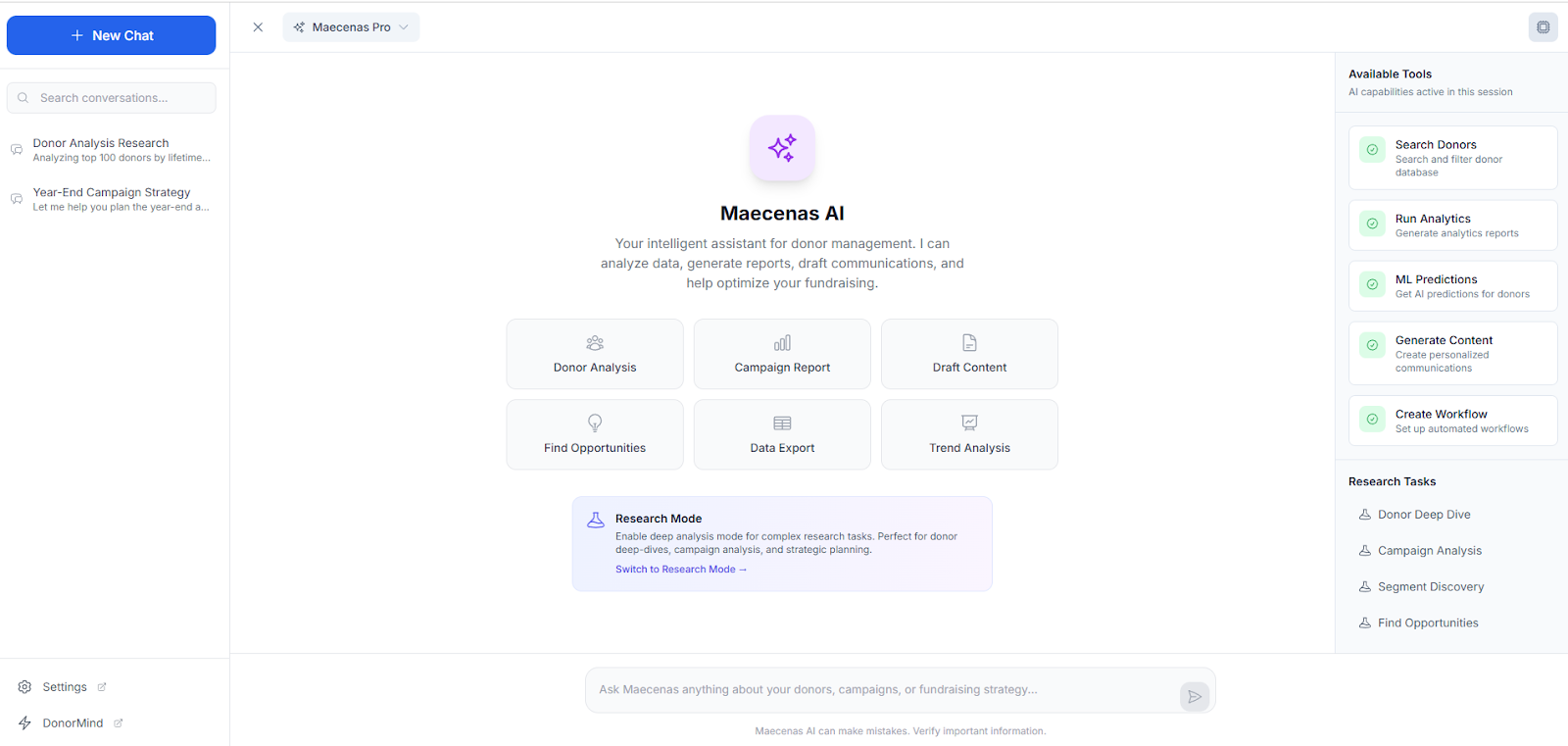This screenshot has height=746, width=1568.
Task: Click the DonorMind lightning bolt icon
Action: (24, 723)
